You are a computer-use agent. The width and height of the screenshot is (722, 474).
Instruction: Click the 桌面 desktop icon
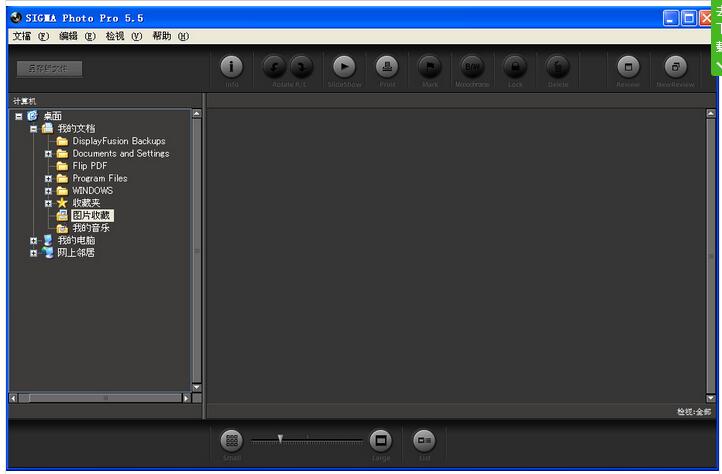click(32, 116)
